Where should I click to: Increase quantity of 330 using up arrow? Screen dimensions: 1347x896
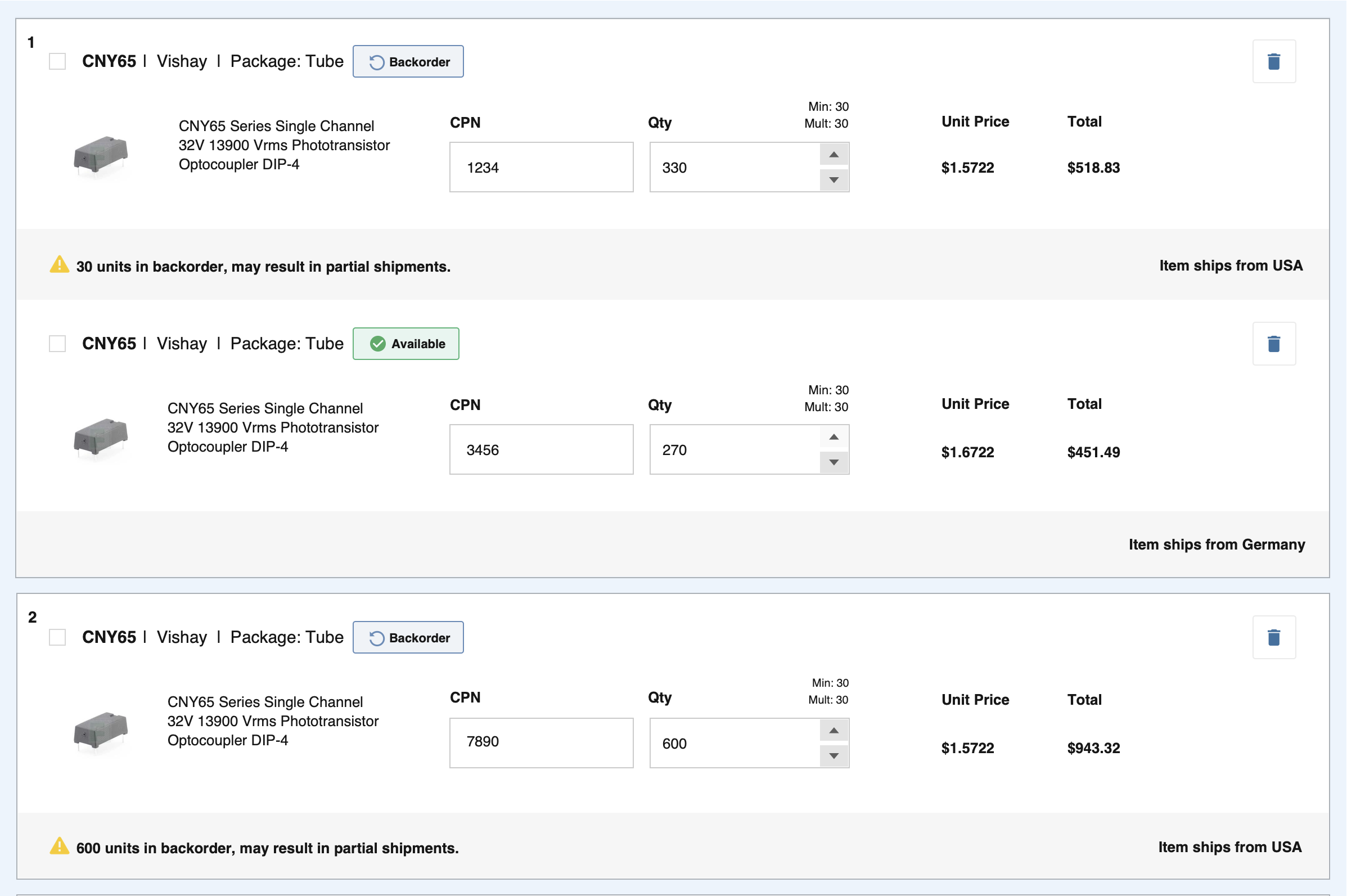click(834, 155)
